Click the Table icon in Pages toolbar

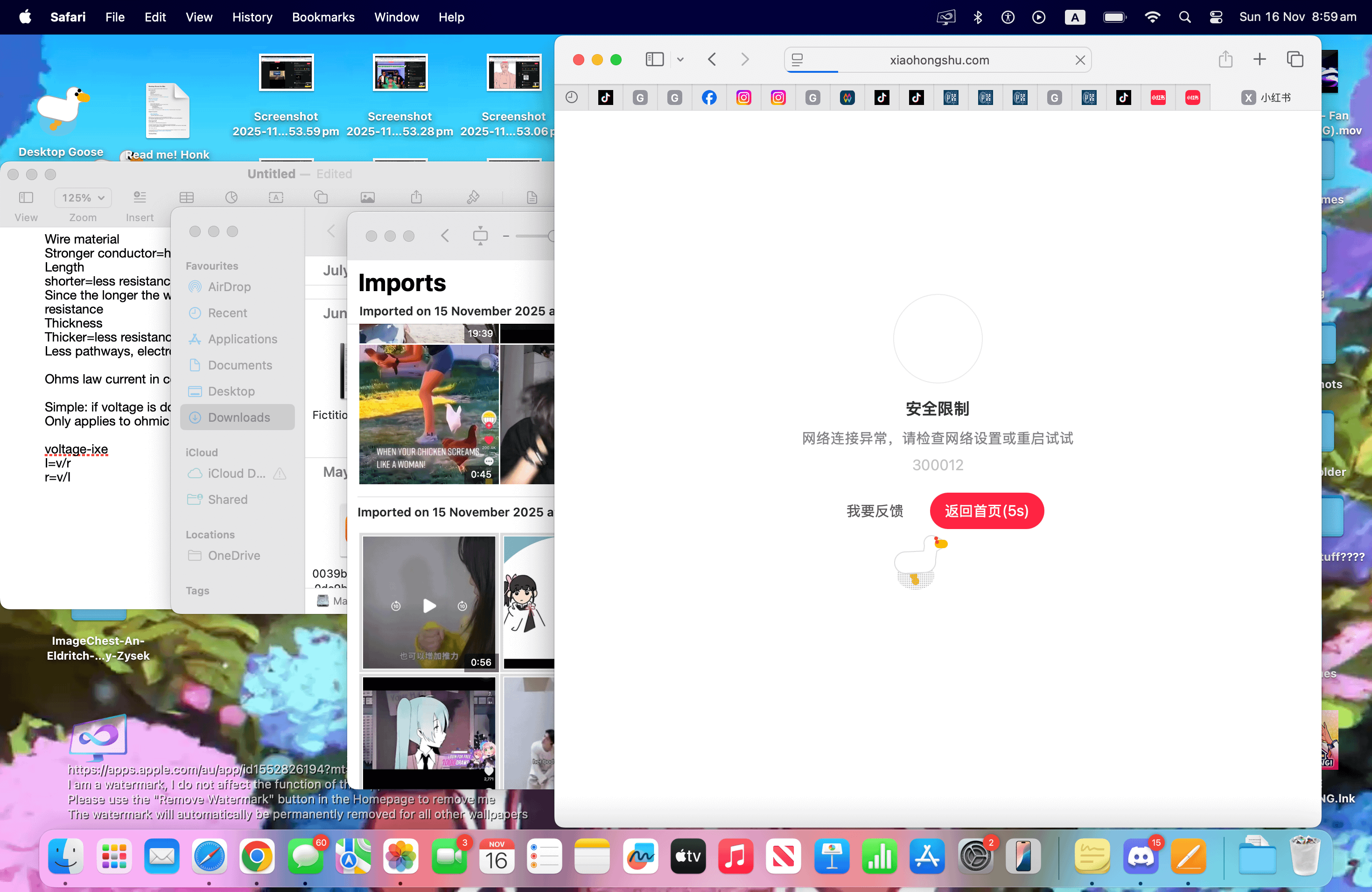(186, 198)
